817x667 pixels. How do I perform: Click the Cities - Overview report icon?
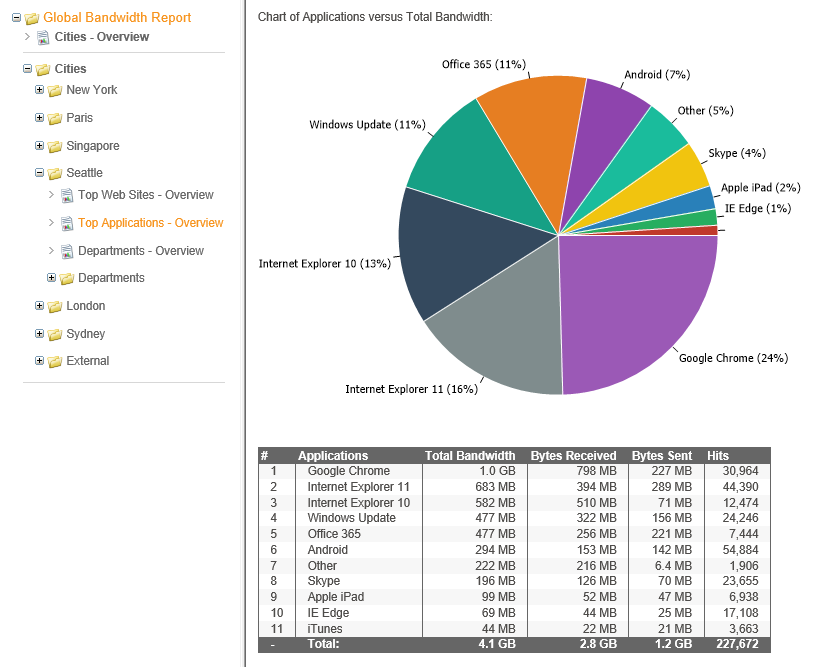click(x=43, y=38)
